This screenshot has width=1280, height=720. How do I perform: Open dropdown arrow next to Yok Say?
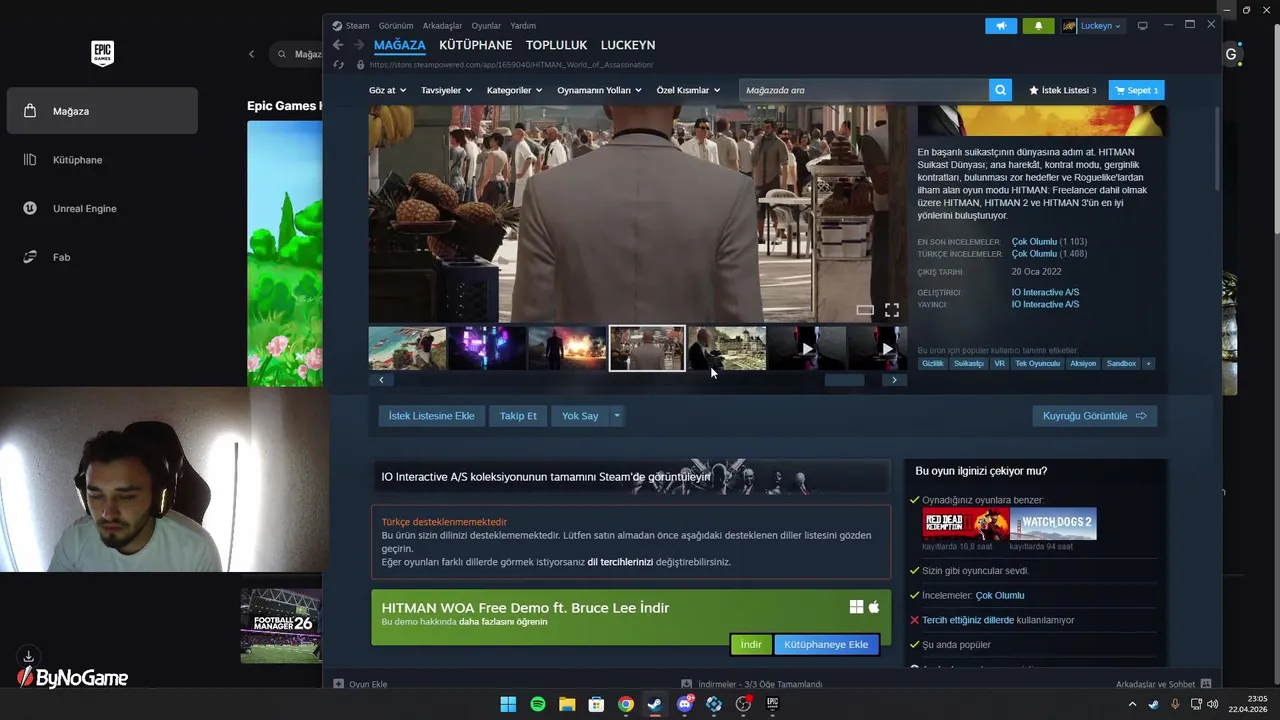tap(617, 416)
